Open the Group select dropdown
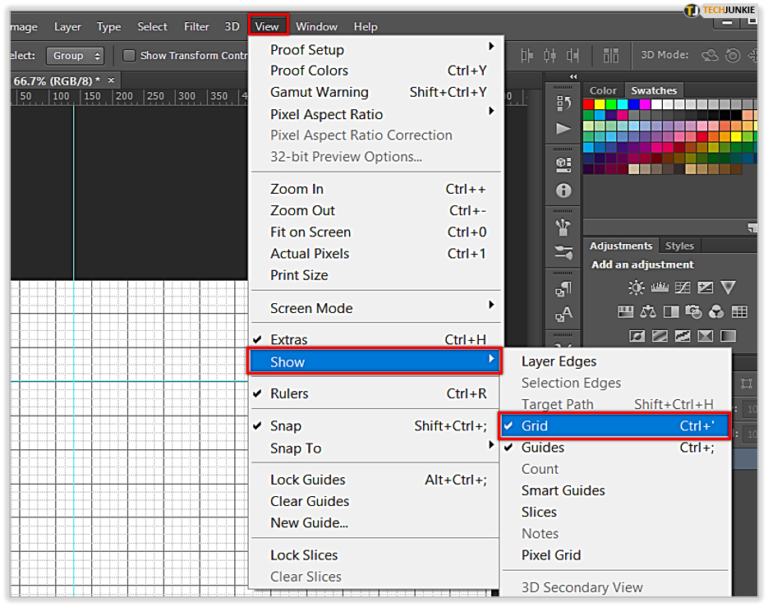 (x=75, y=56)
